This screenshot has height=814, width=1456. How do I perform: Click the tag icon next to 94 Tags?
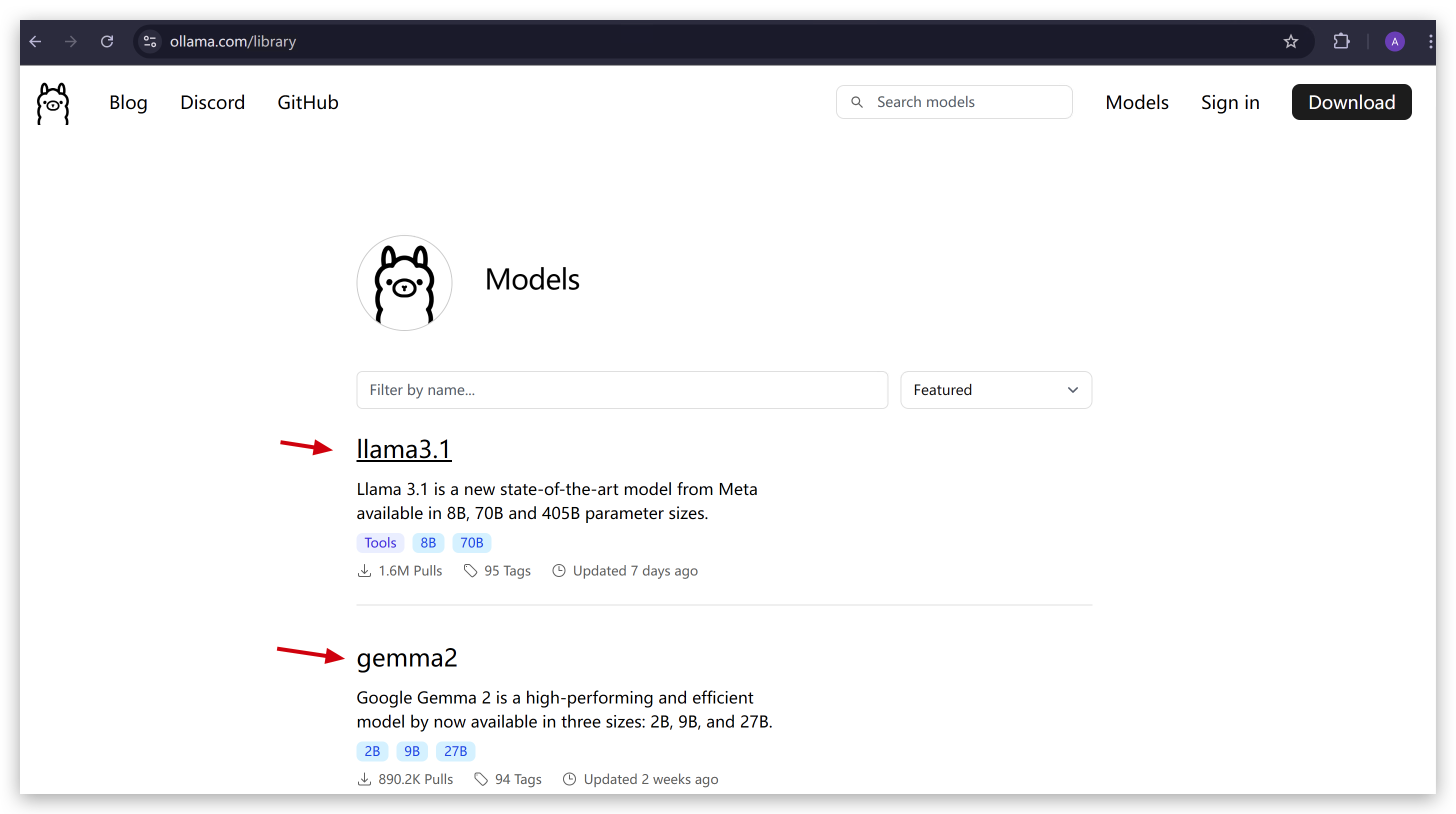[481, 779]
